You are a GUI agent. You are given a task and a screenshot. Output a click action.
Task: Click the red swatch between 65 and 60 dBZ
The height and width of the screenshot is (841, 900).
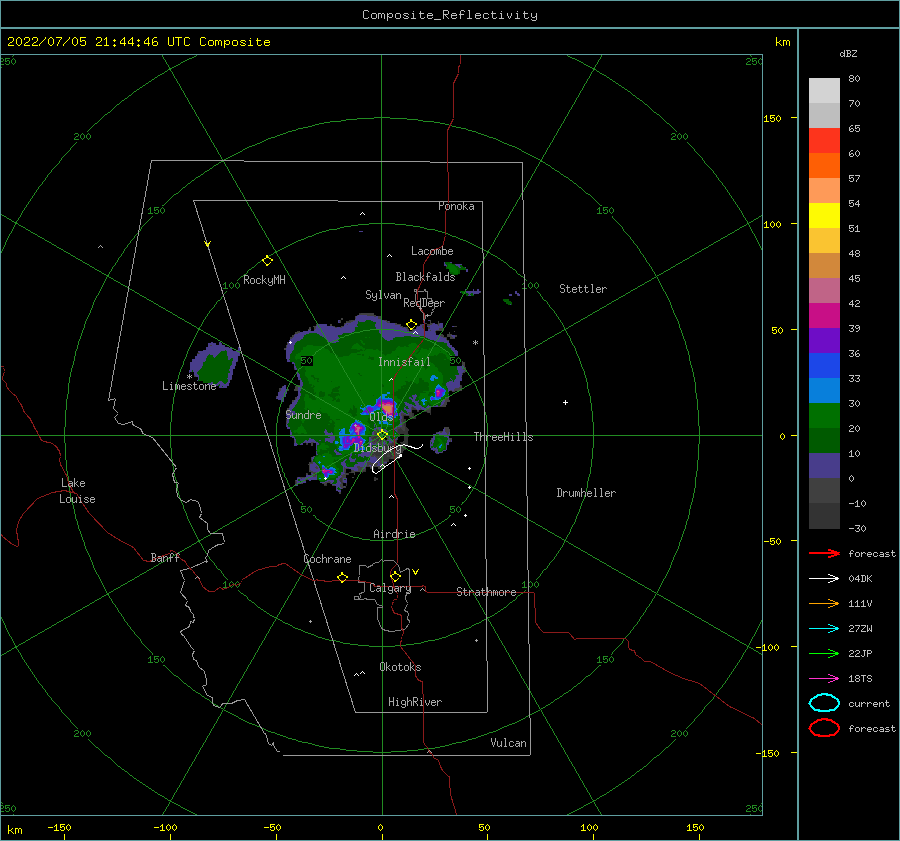click(824, 141)
